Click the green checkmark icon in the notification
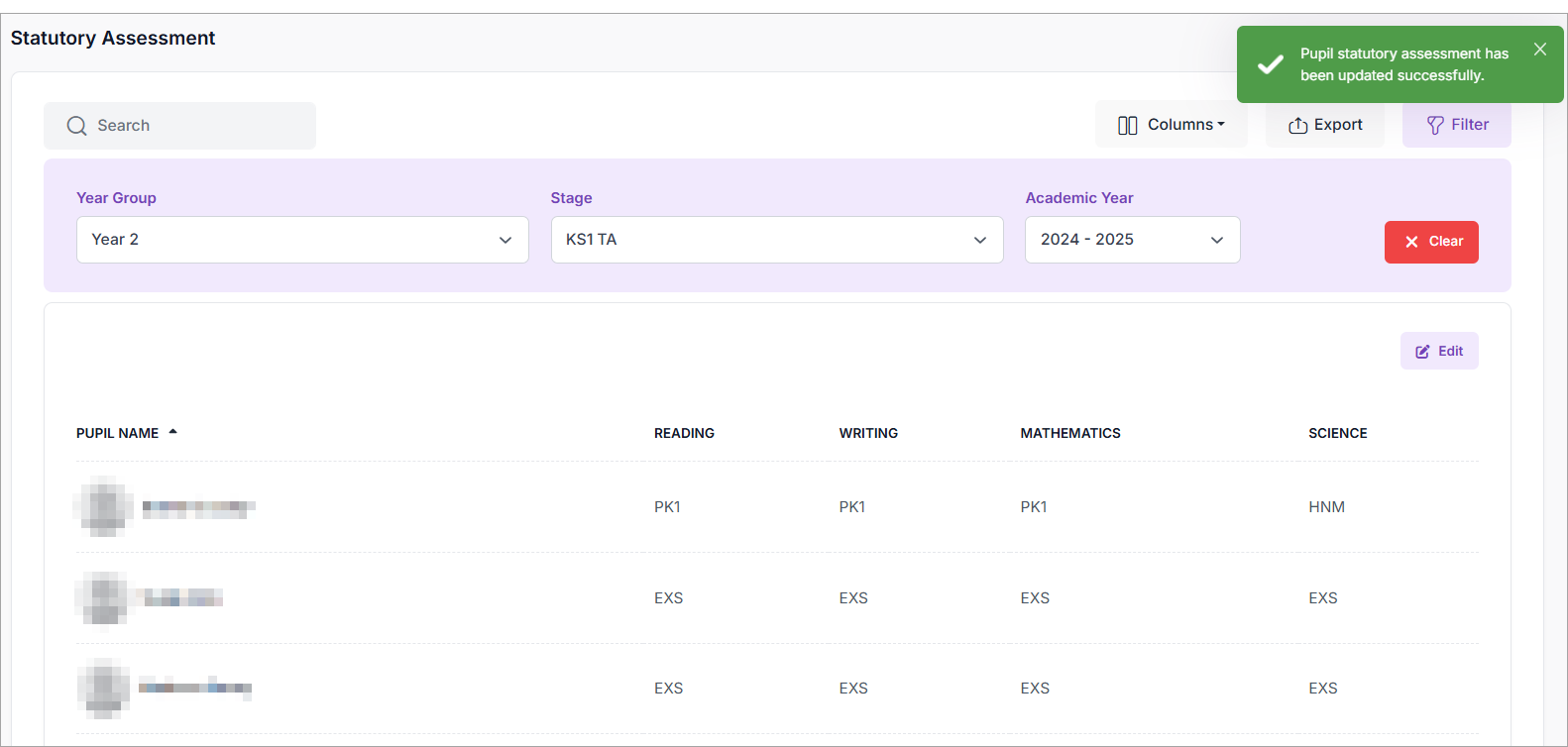This screenshot has width=1568, height=747. pyautogui.click(x=1270, y=65)
